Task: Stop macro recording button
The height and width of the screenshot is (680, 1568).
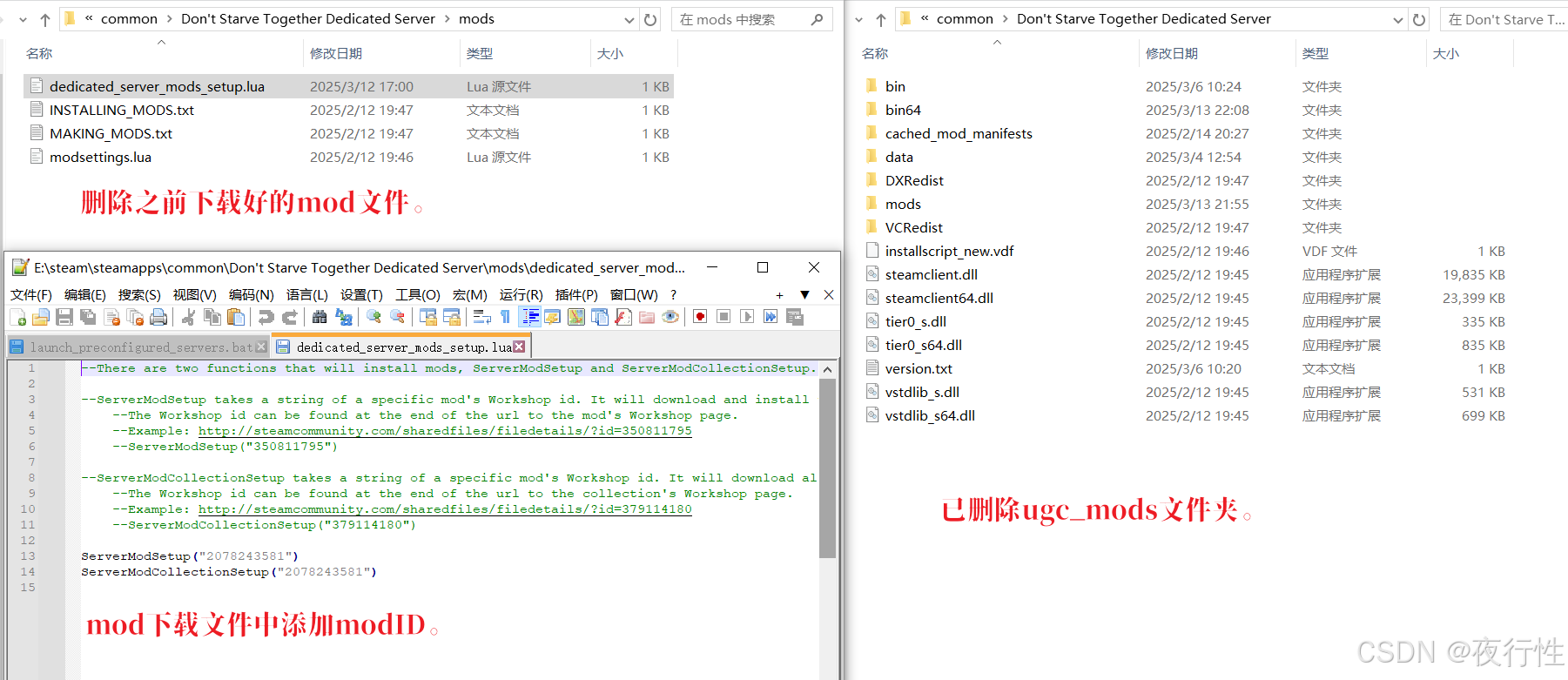Action: [723, 317]
